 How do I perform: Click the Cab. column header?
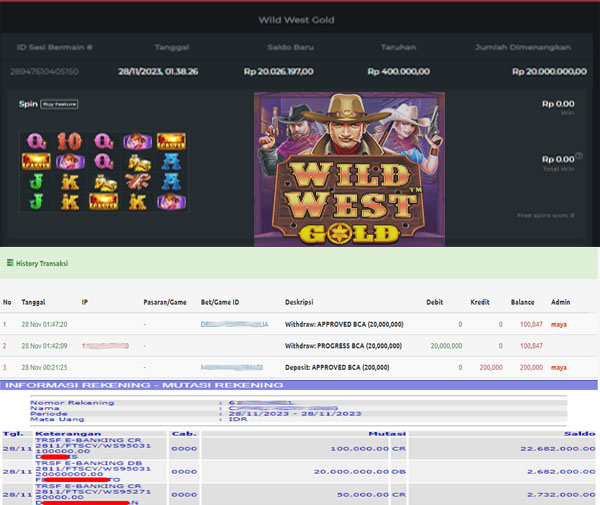[184, 433]
